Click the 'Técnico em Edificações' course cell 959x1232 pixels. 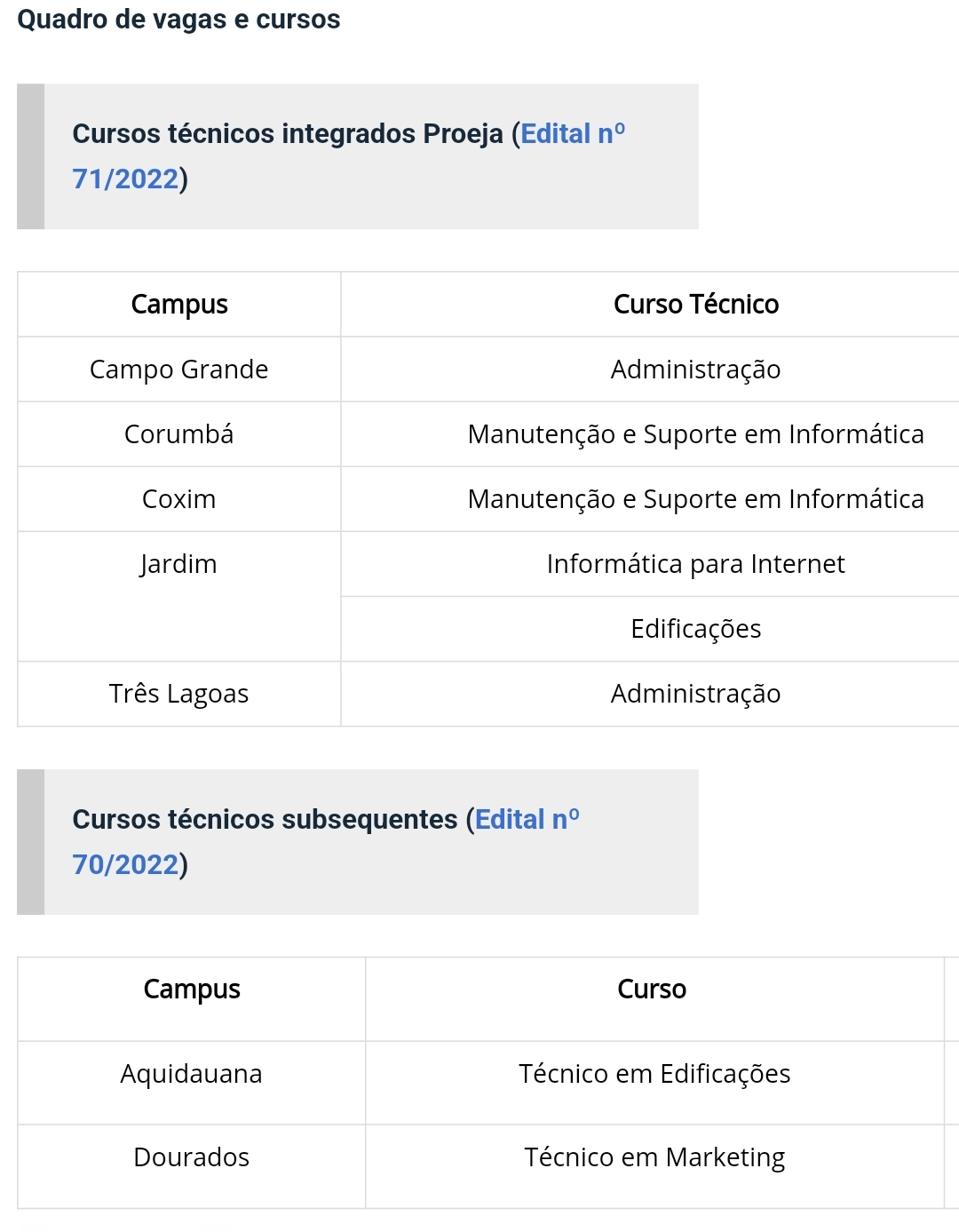(x=654, y=1074)
